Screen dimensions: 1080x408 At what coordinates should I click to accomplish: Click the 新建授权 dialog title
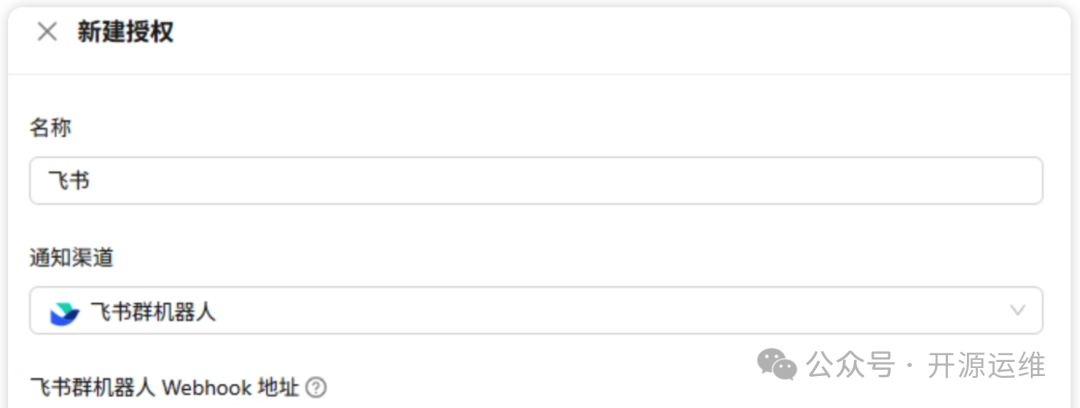(x=125, y=32)
